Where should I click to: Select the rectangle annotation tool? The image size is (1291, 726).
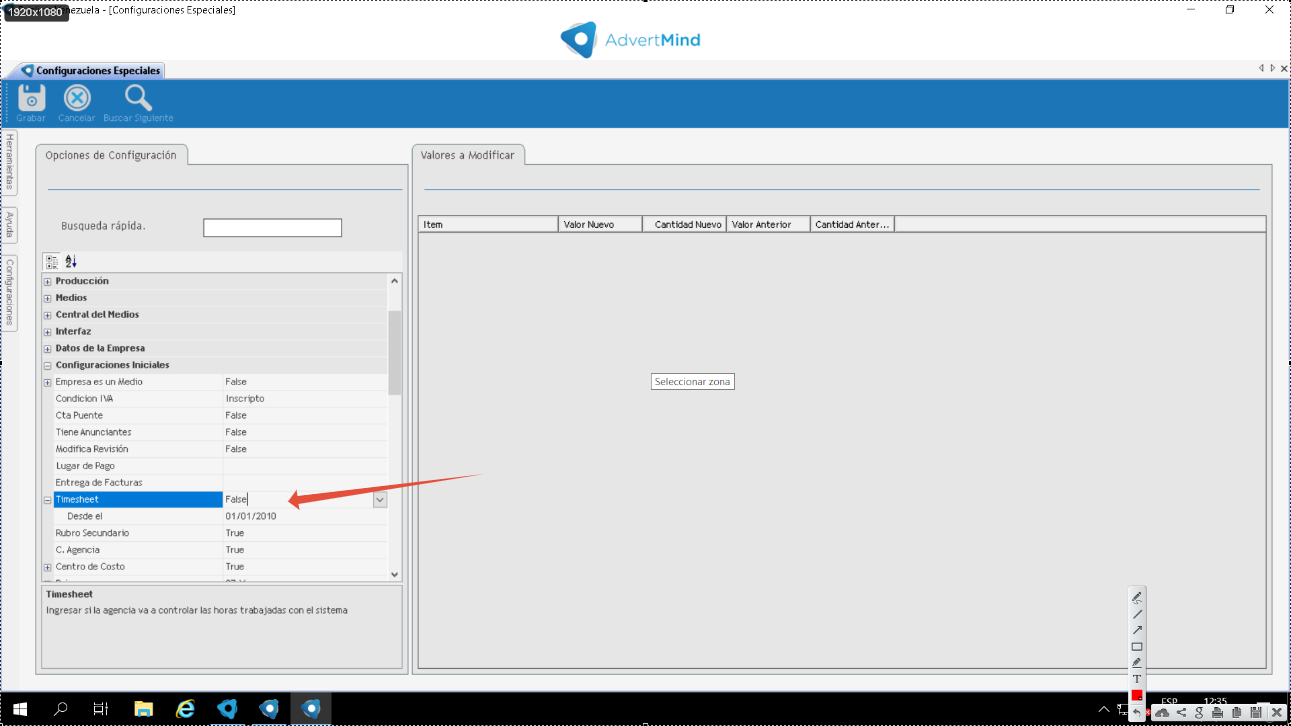1137,646
